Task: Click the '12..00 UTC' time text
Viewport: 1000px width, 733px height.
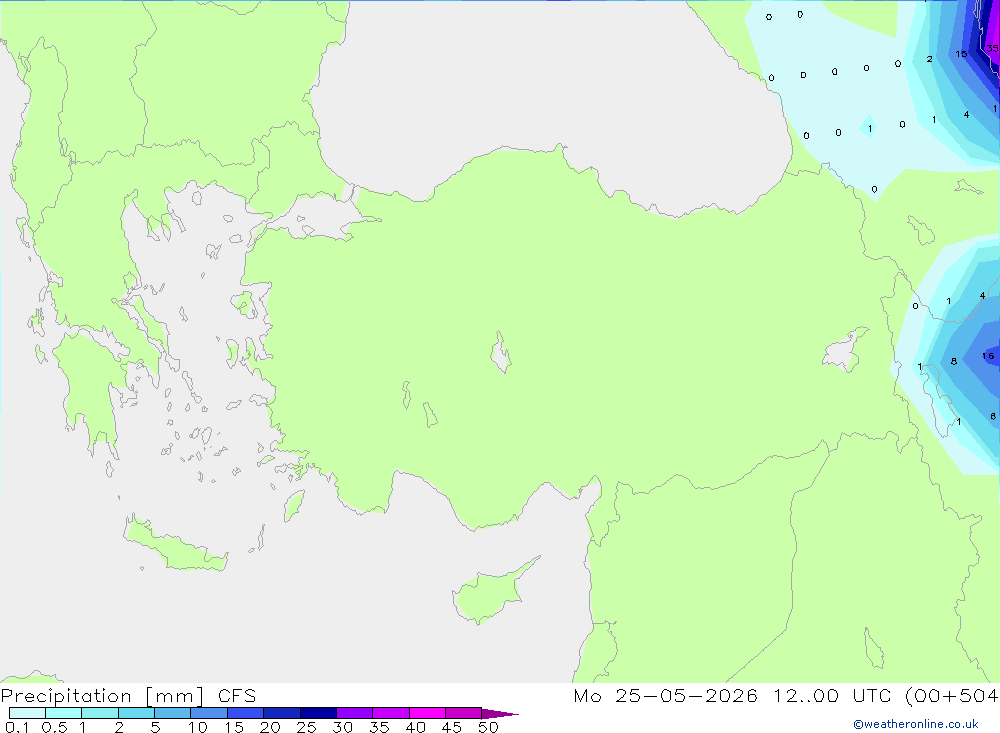Action: (x=832, y=696)
